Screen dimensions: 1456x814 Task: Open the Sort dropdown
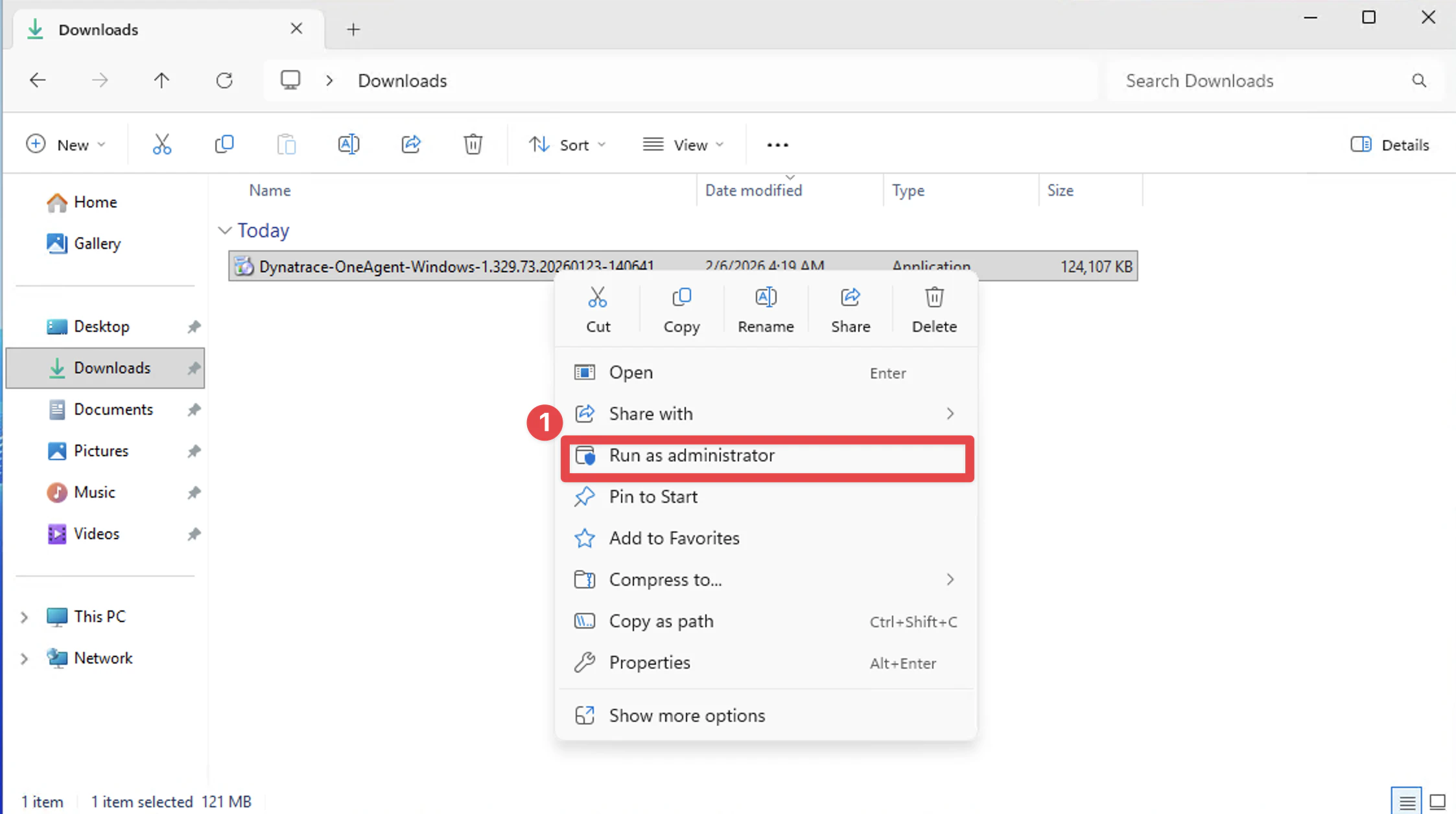(x=567, y=145)
